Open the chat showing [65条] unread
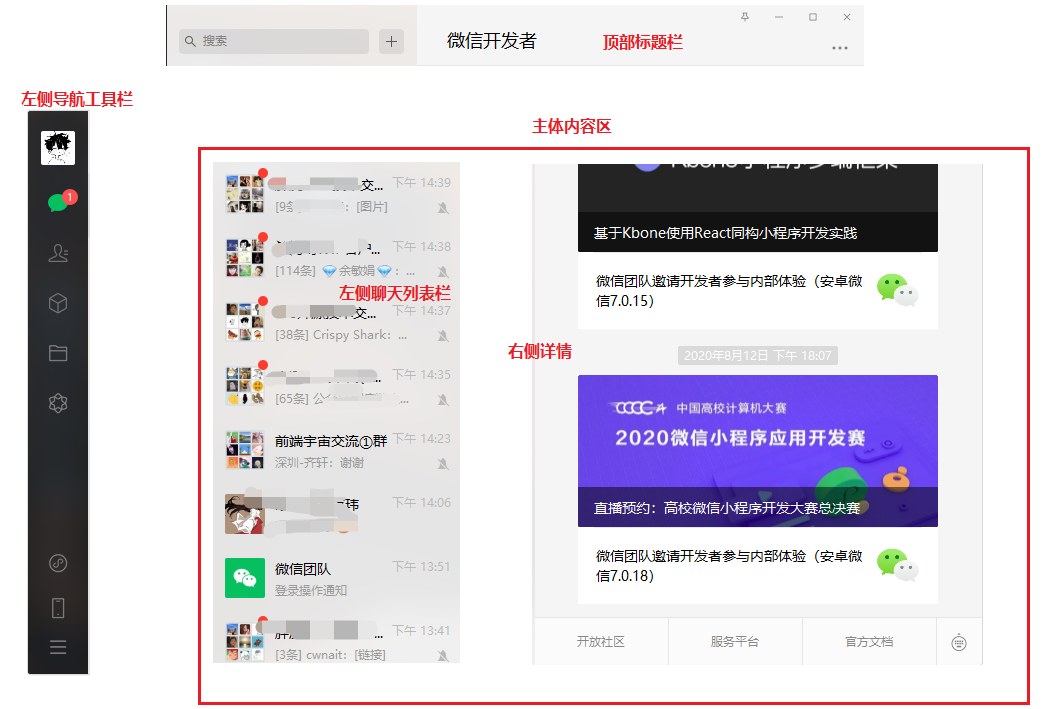This screenshot has height=709, width=1049. point(337,386)
